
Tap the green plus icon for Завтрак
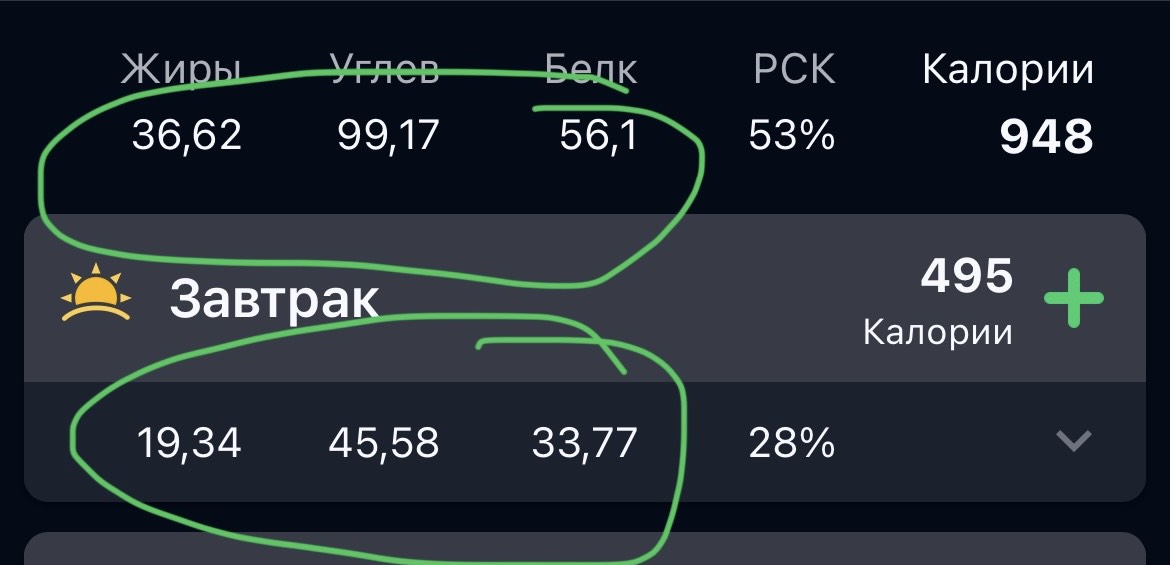click(x=1074, y=298)
